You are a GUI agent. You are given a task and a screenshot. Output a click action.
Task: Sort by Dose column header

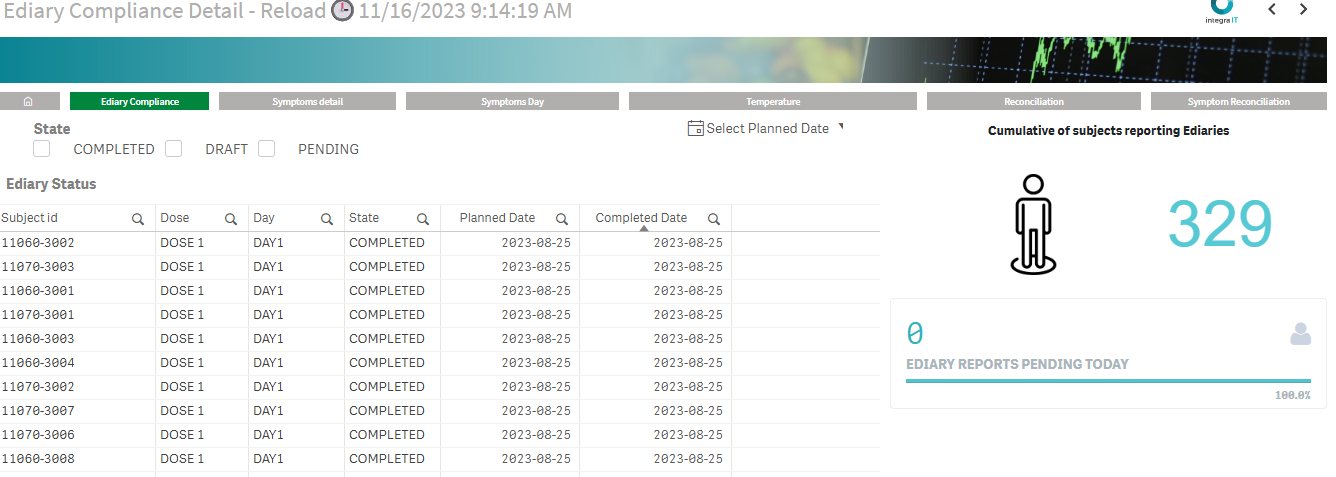point(175,218)
